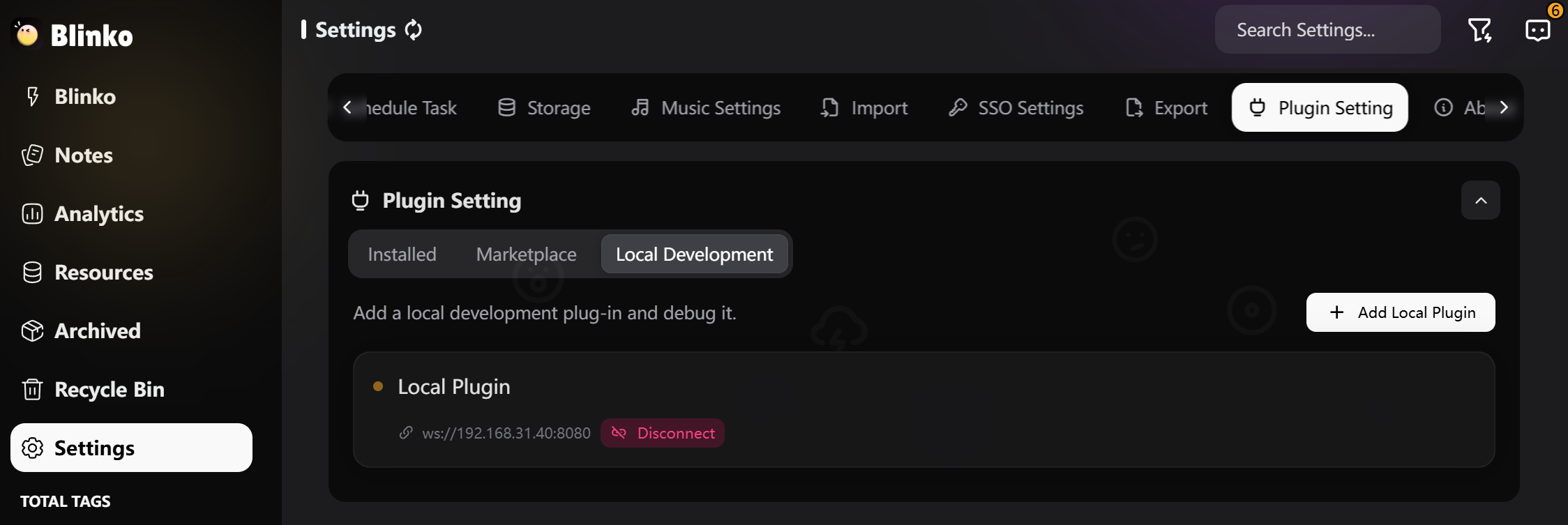
Task: Open the Schedule Task tab
Action: tap(412, 107)
